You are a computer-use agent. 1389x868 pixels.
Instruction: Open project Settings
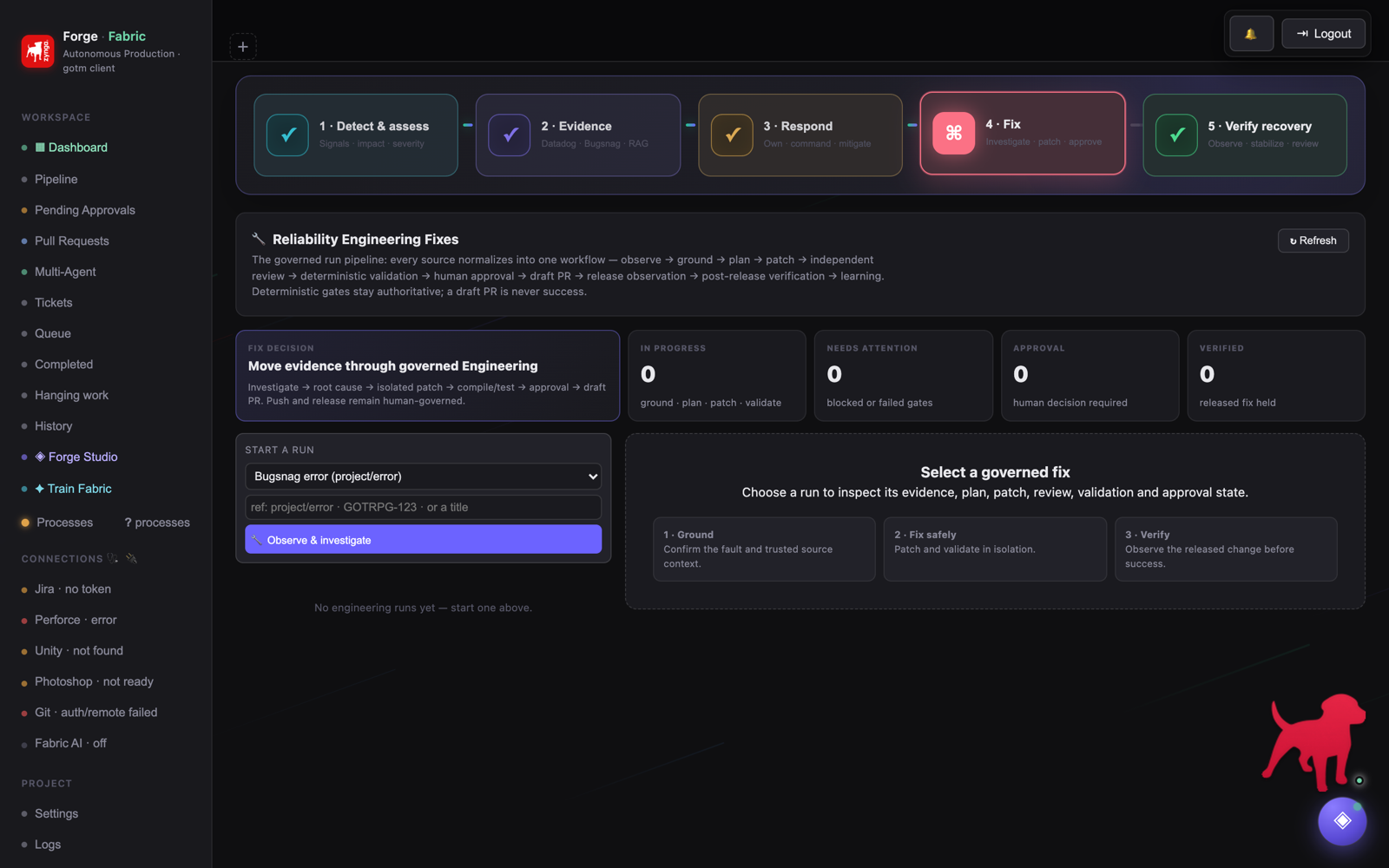[56, 813]
